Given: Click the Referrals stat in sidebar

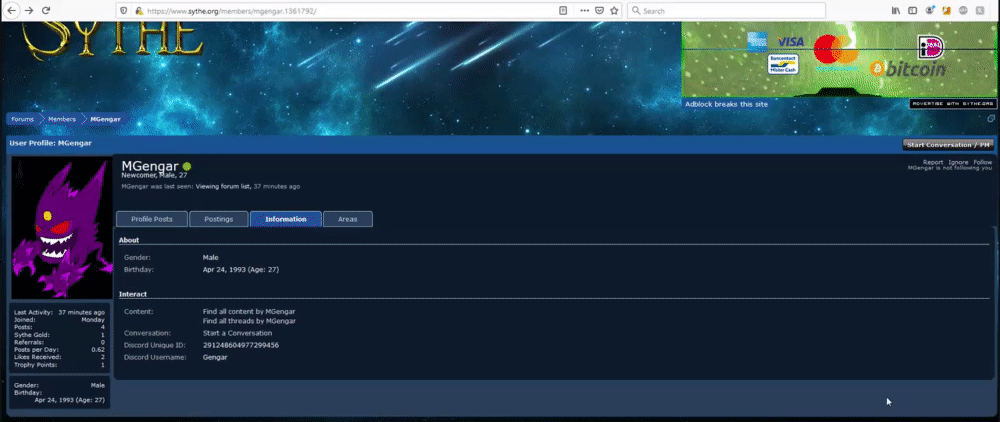Looking at the screenshot, I should (x=59, y=342).
